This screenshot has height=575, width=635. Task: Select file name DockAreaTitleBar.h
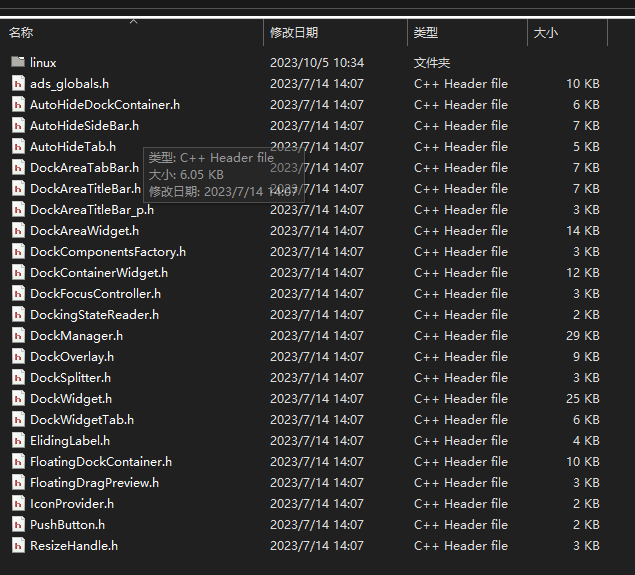85,189
